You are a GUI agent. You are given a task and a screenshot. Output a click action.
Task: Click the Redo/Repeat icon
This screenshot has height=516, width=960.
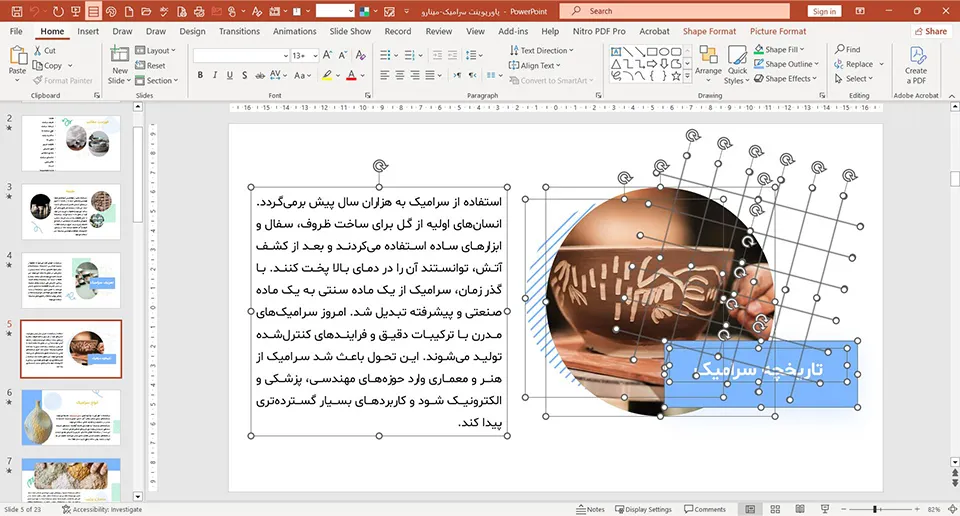tap(58, 11)
